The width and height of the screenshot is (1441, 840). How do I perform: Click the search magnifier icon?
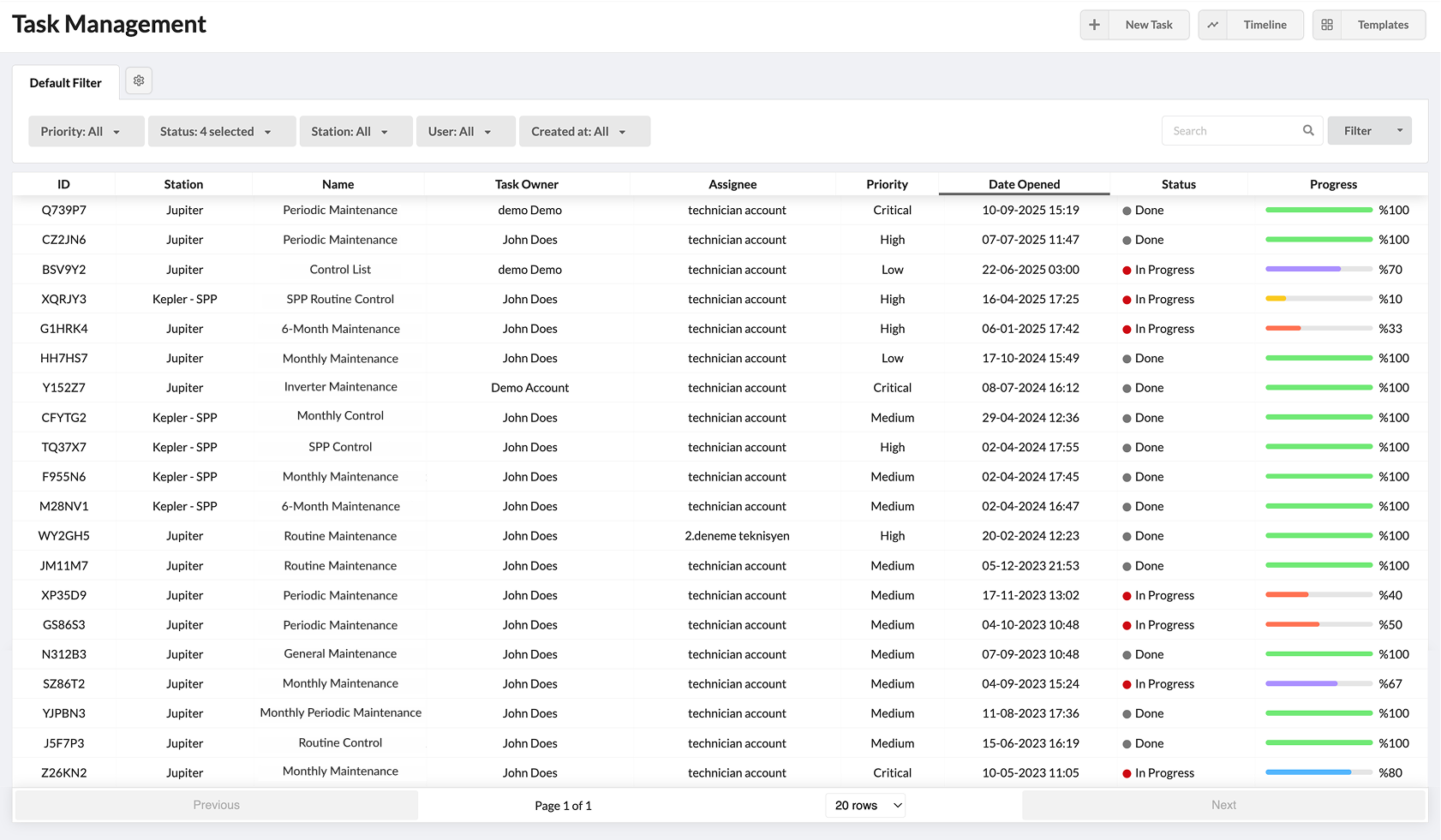pyautogui.click(x=1308, y=131)
